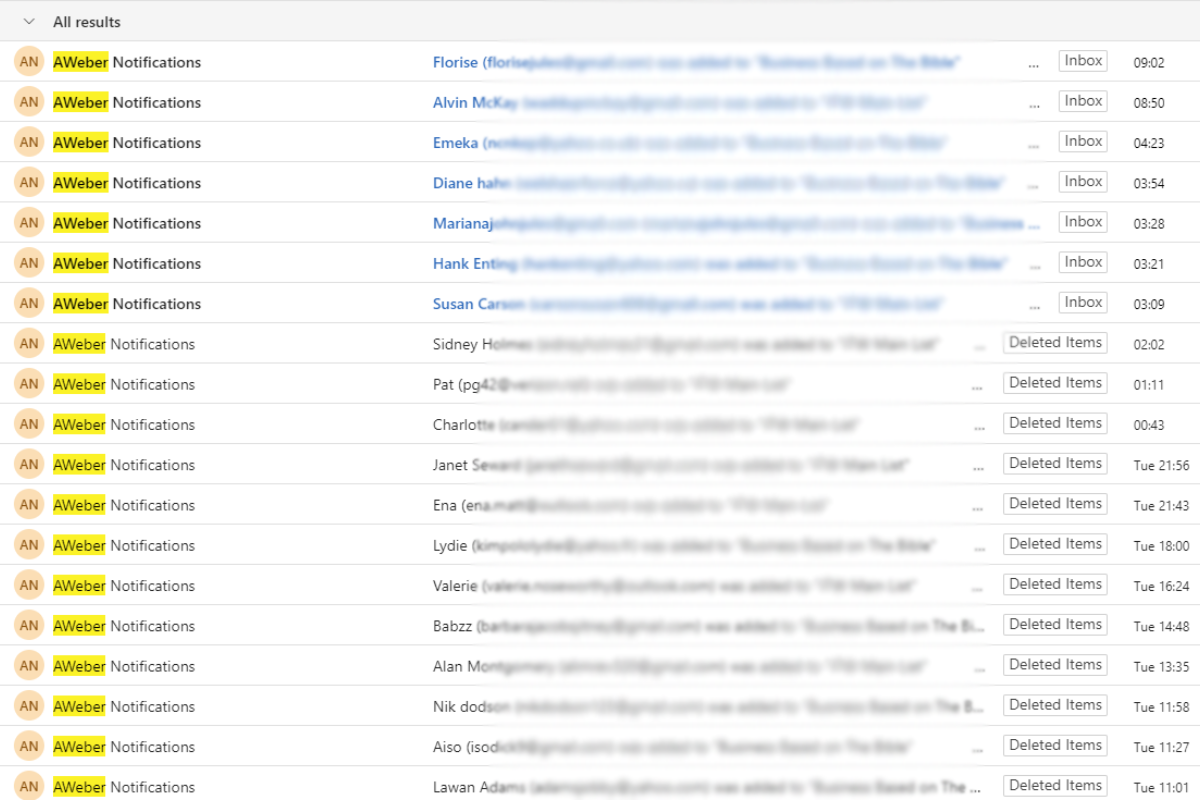Select the AN avatar on the 08:50 email
This screenshot has width=1200, height=800.
tap(29, 102)
